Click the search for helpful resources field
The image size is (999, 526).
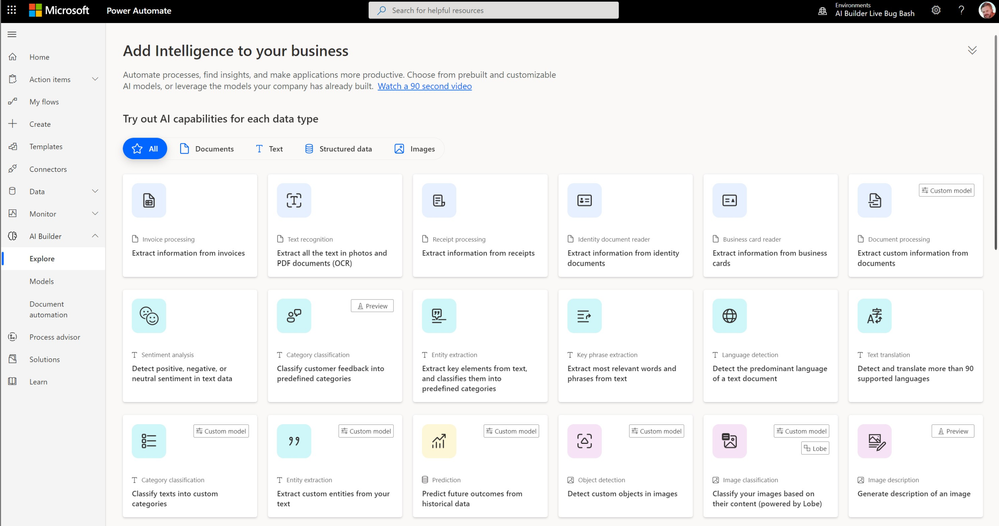pyautogui.click(x=493, y=10)
